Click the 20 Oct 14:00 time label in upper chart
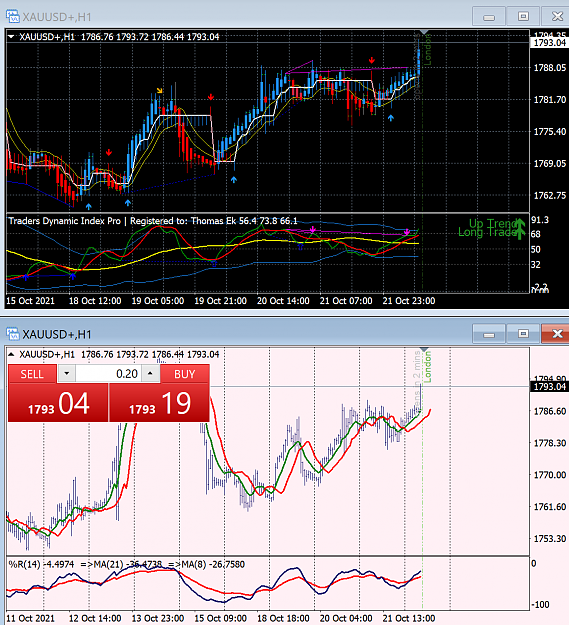The width and height of the screenshot is (569, 625). pyautogui.click(x=283, y=301)
